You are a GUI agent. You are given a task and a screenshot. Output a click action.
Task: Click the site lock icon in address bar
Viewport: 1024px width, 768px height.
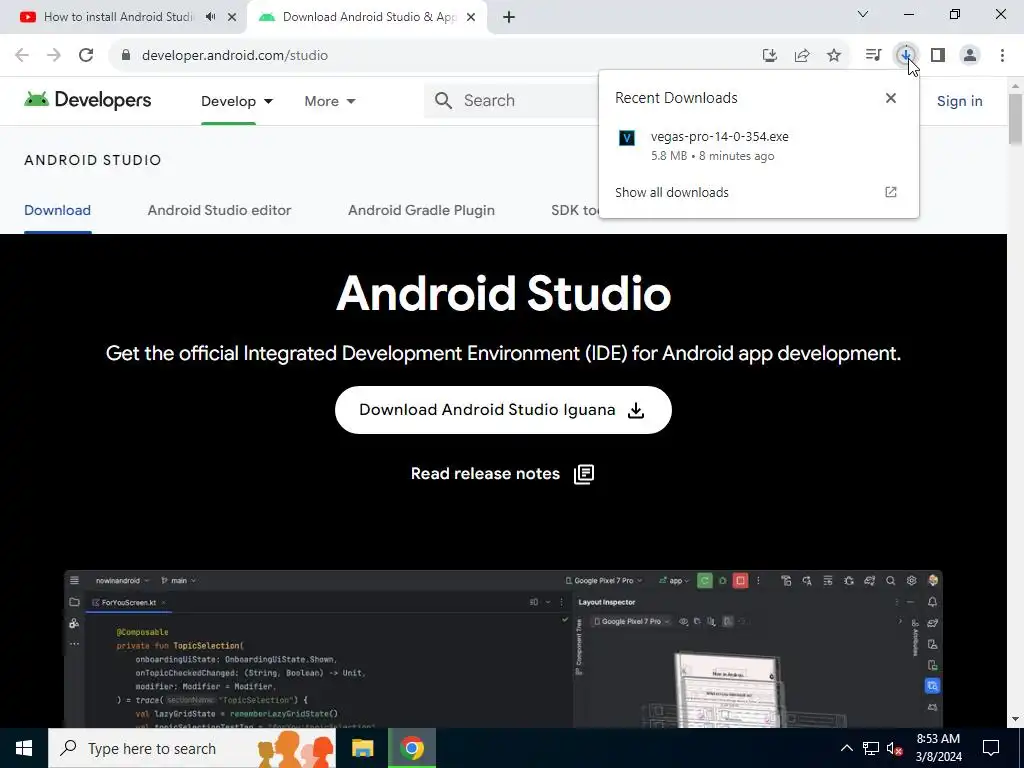(126, 55)
